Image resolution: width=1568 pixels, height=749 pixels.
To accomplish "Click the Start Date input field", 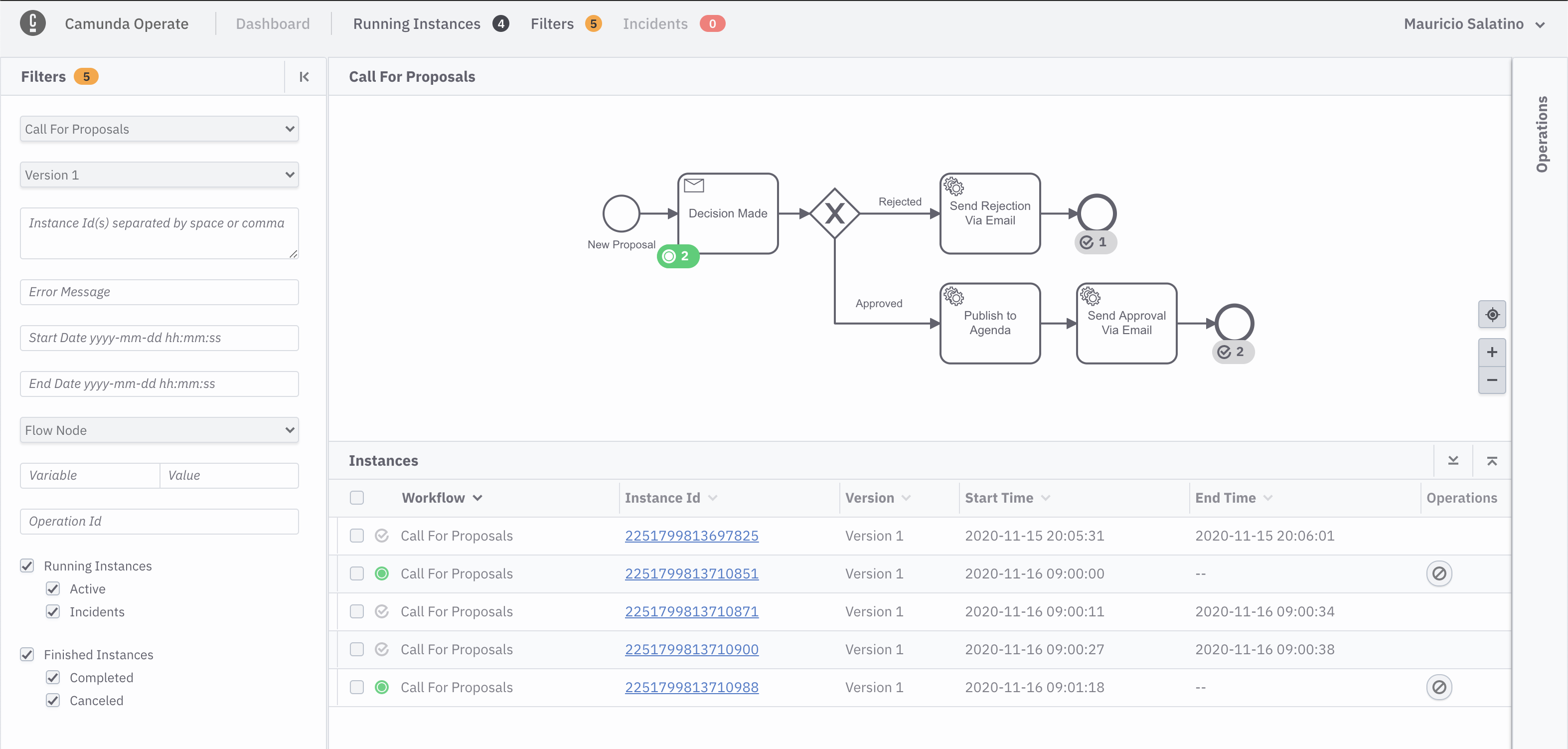I will point(159,337).
